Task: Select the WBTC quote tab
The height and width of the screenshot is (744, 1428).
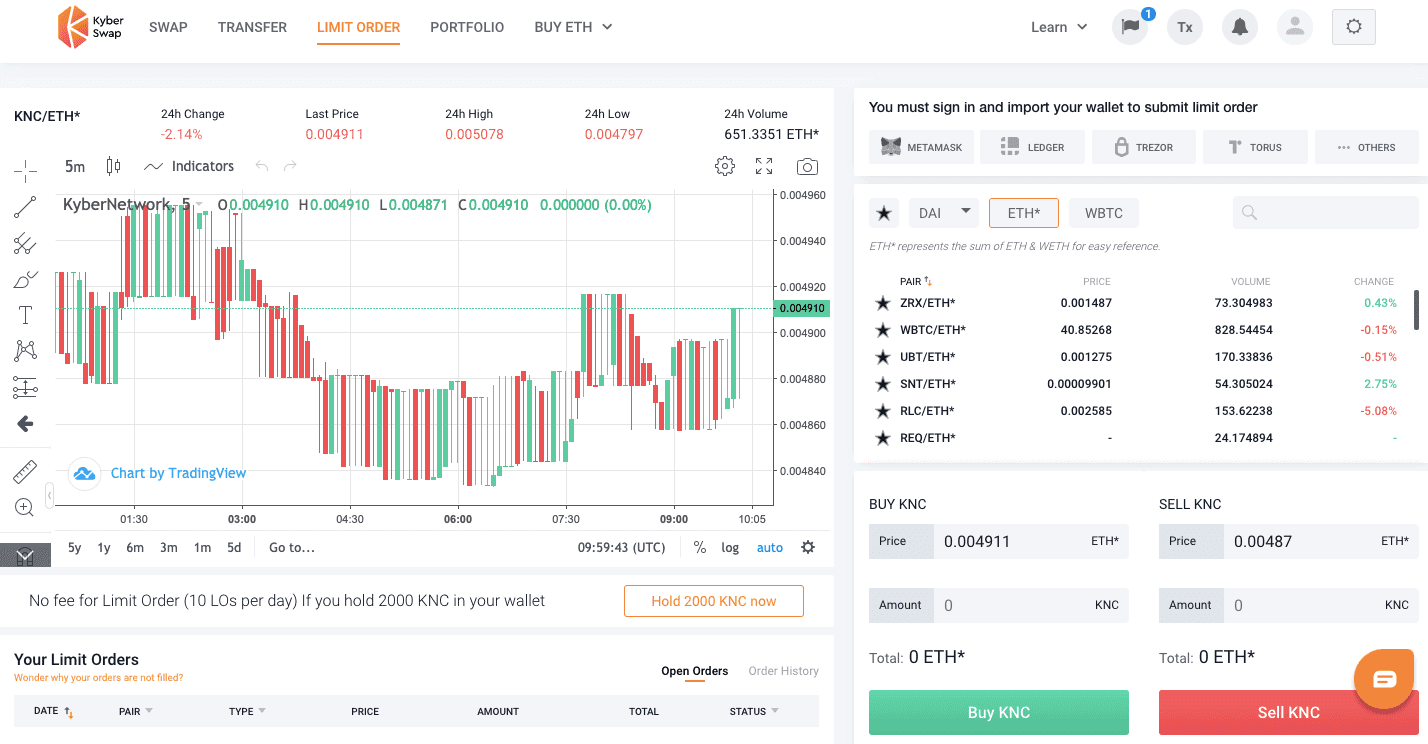Action: tap(1104, 213)
